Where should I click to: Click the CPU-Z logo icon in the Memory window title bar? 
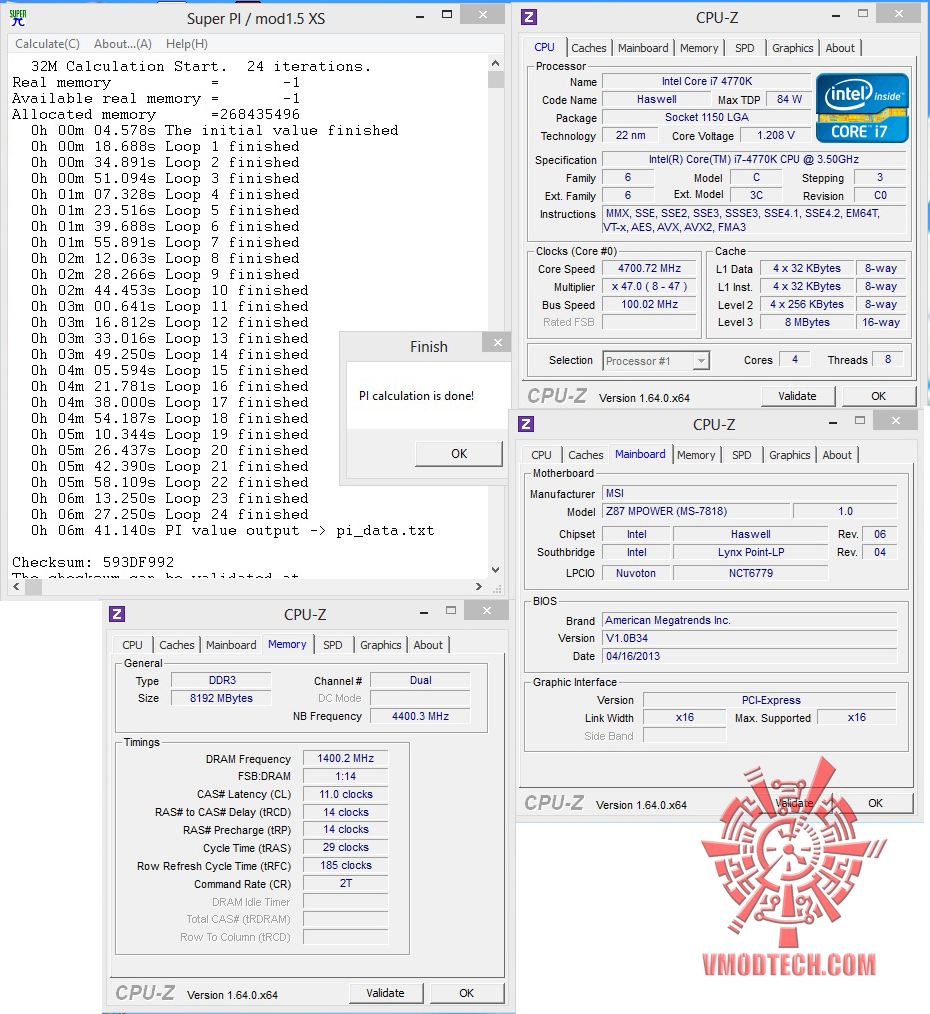click(117, 614)
